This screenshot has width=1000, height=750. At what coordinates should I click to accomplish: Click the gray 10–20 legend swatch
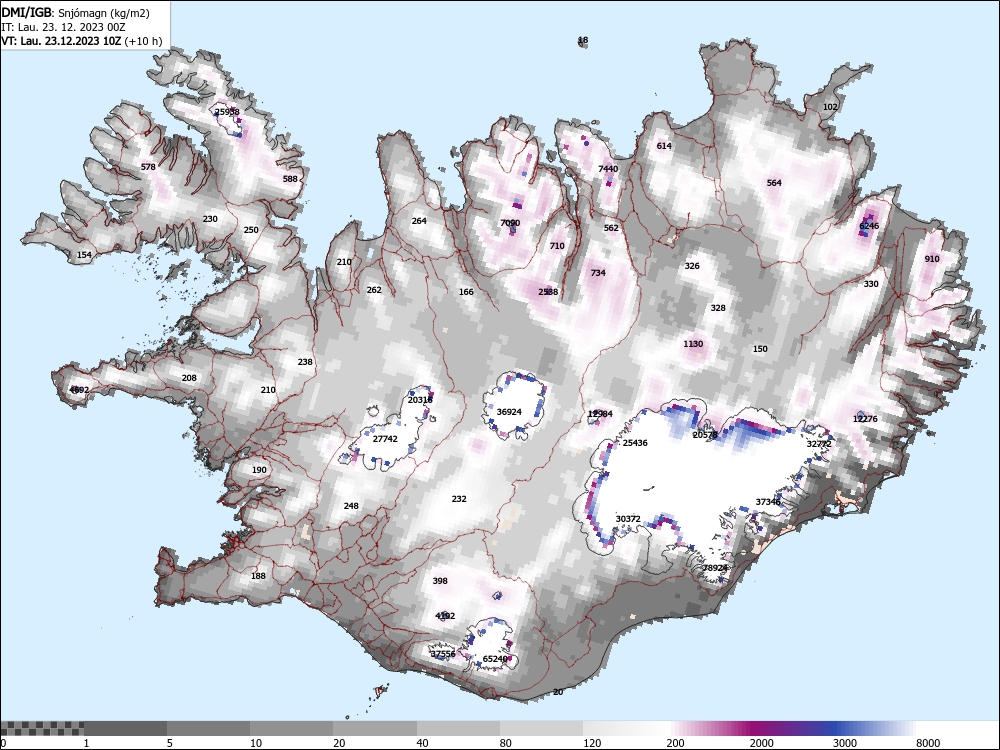(291, 728)
